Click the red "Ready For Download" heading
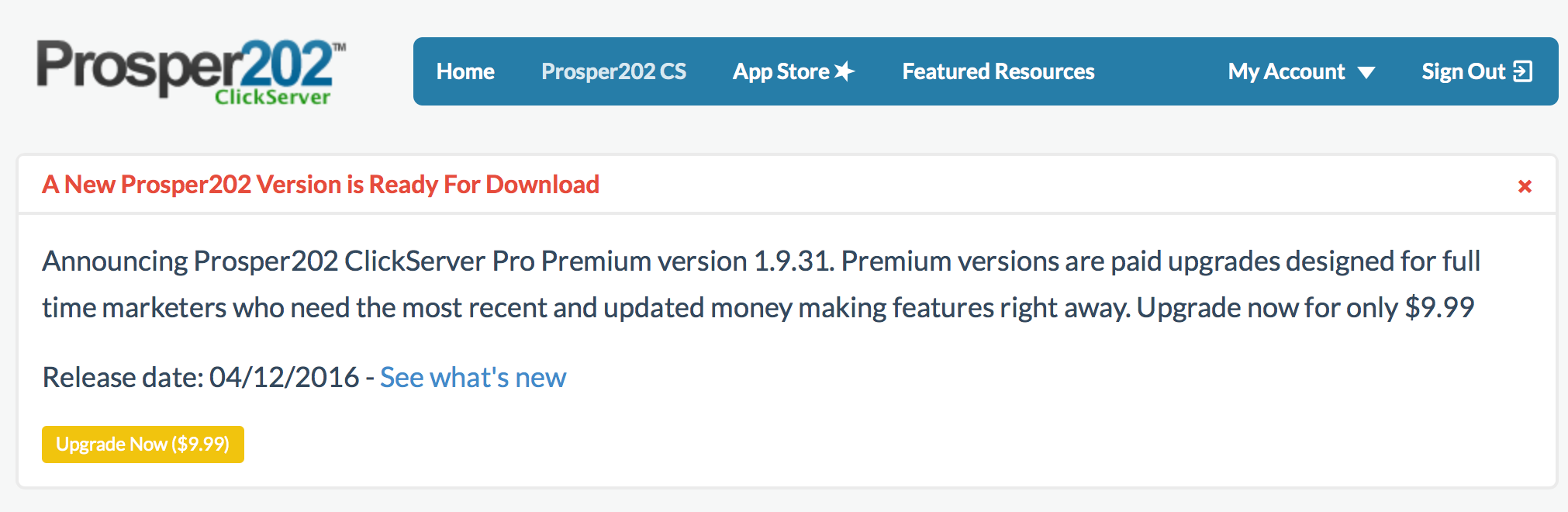Image resolution: width=1568 pixels, height=512 pixels. (320, 185)
